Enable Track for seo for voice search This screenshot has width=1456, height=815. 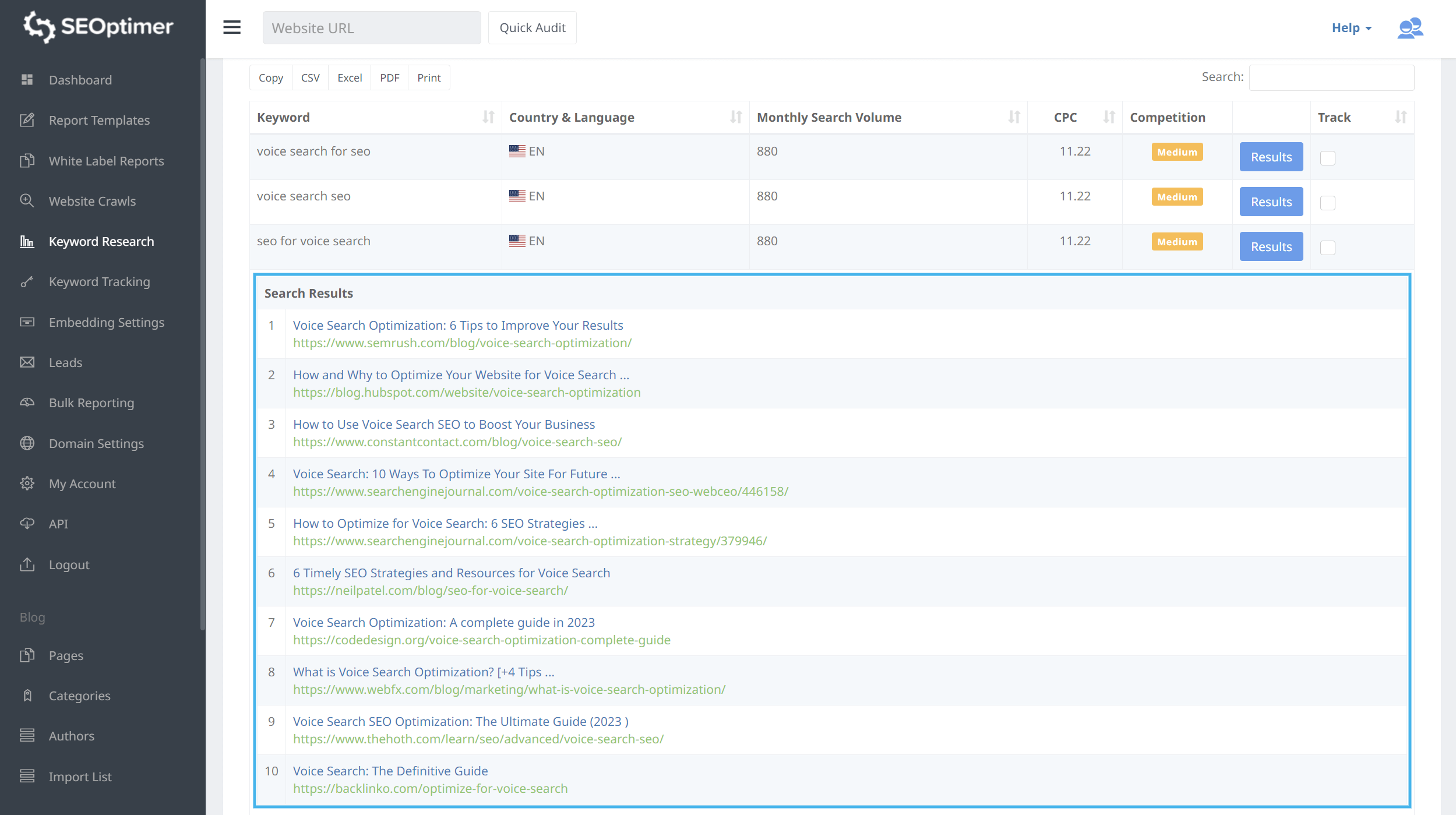(x=1328, y=247)
